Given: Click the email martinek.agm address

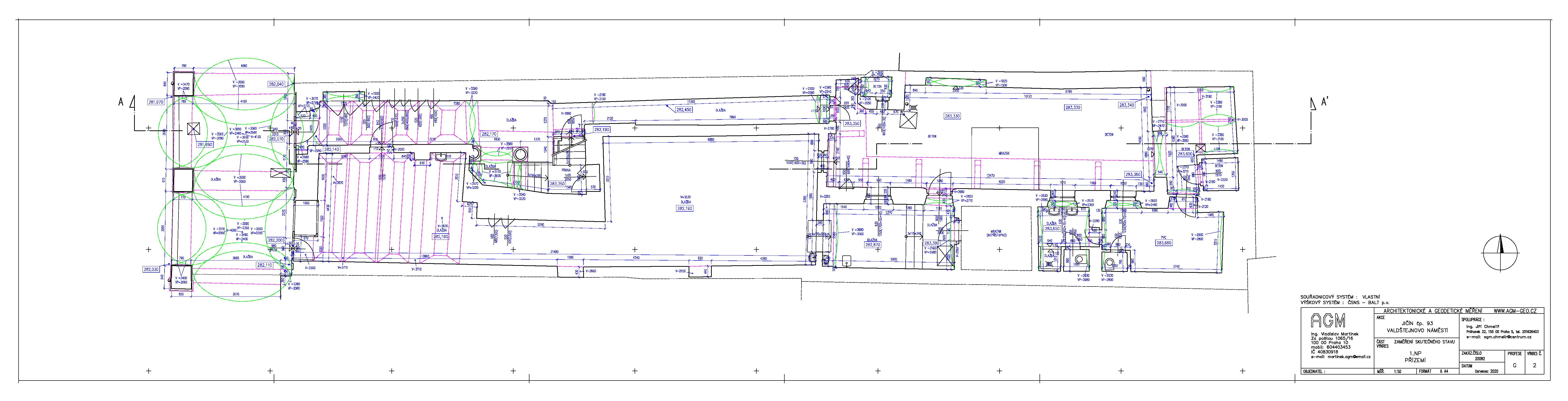Looking at the screenshot, I should 1349,357.
